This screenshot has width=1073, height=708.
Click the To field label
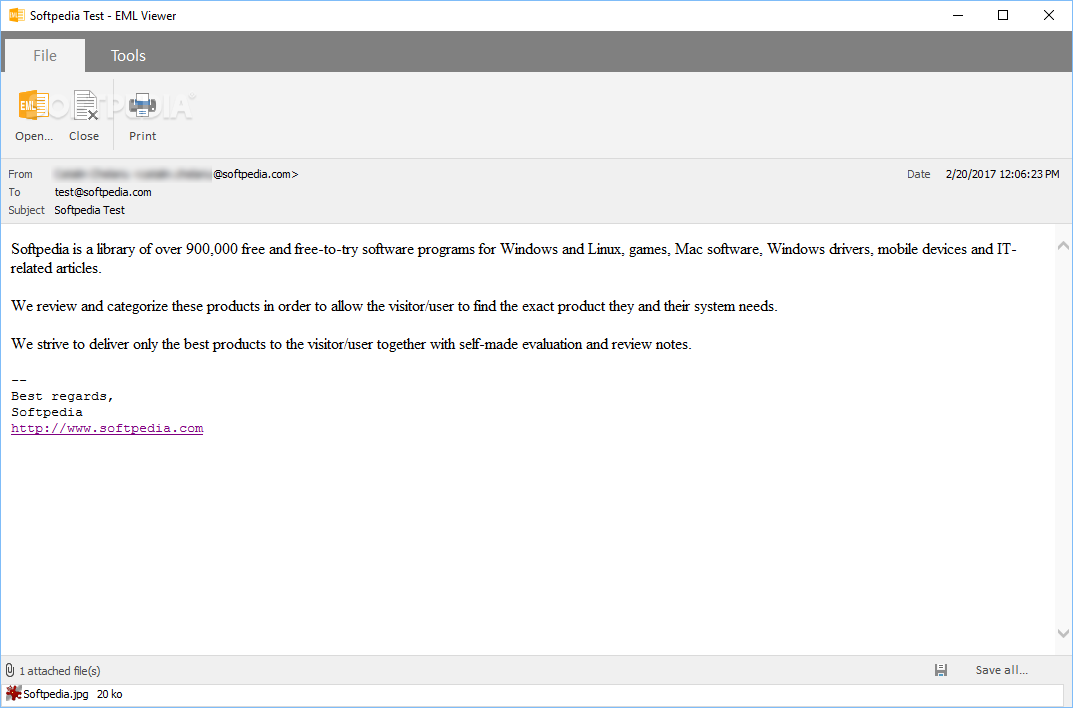(14, 192)
